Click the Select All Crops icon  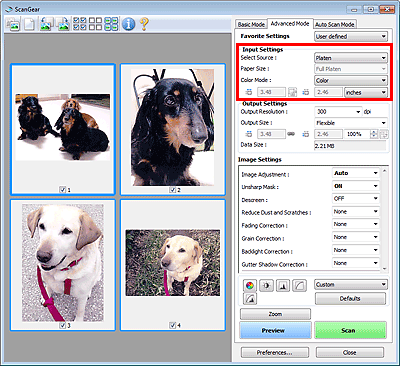point(111,24)
